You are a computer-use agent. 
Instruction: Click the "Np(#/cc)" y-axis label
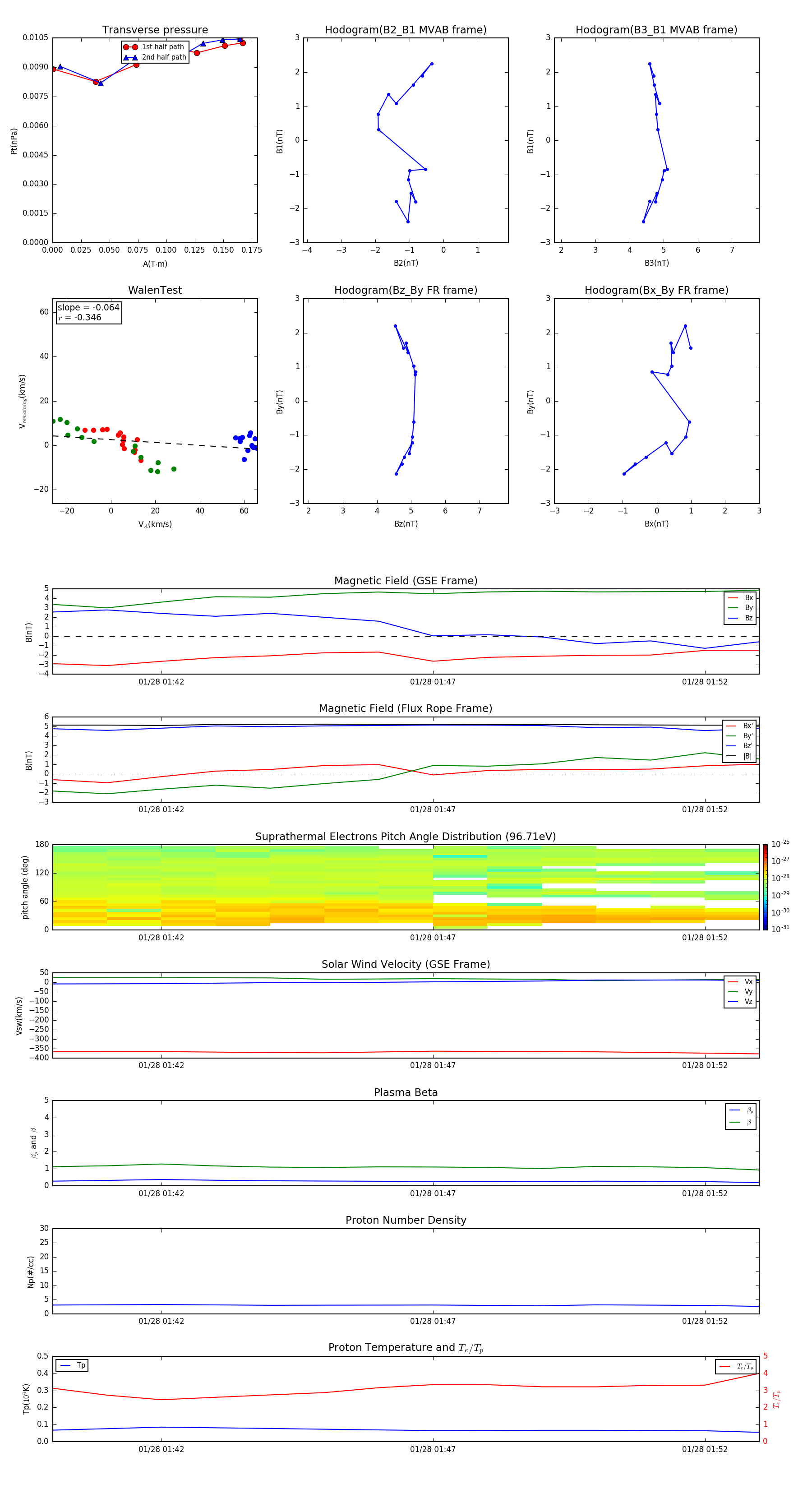click(x=30, y=1272)
